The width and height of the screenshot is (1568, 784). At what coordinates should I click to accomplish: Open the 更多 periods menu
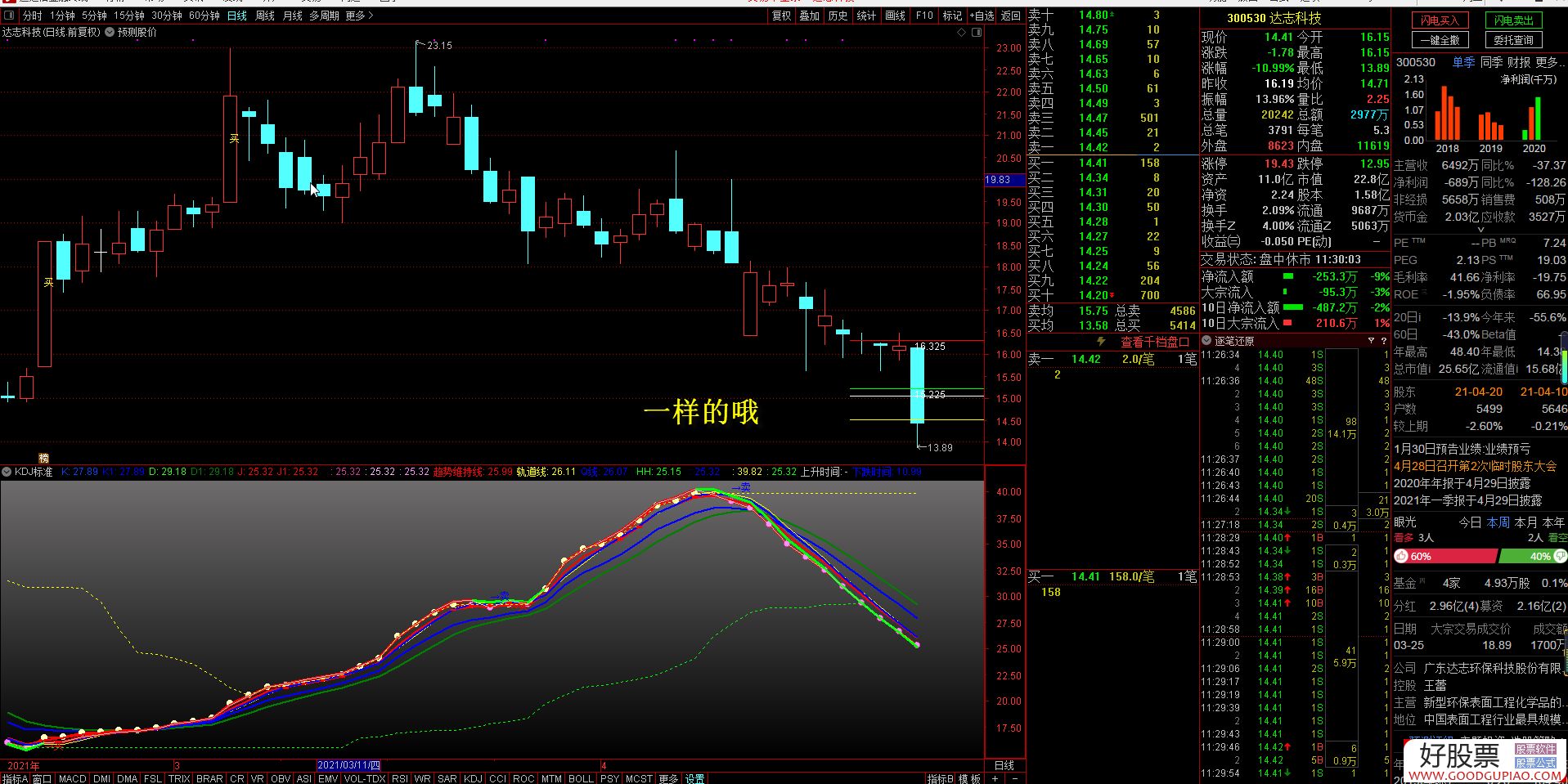coord(359,16)
